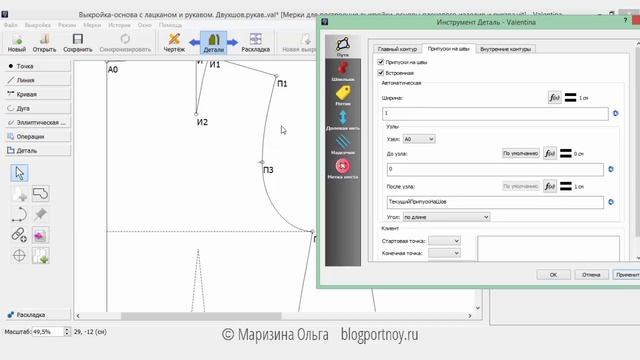Screen dimensions: 640x360
Task: Click the right blue arrow near Детали
Action: 232,42
